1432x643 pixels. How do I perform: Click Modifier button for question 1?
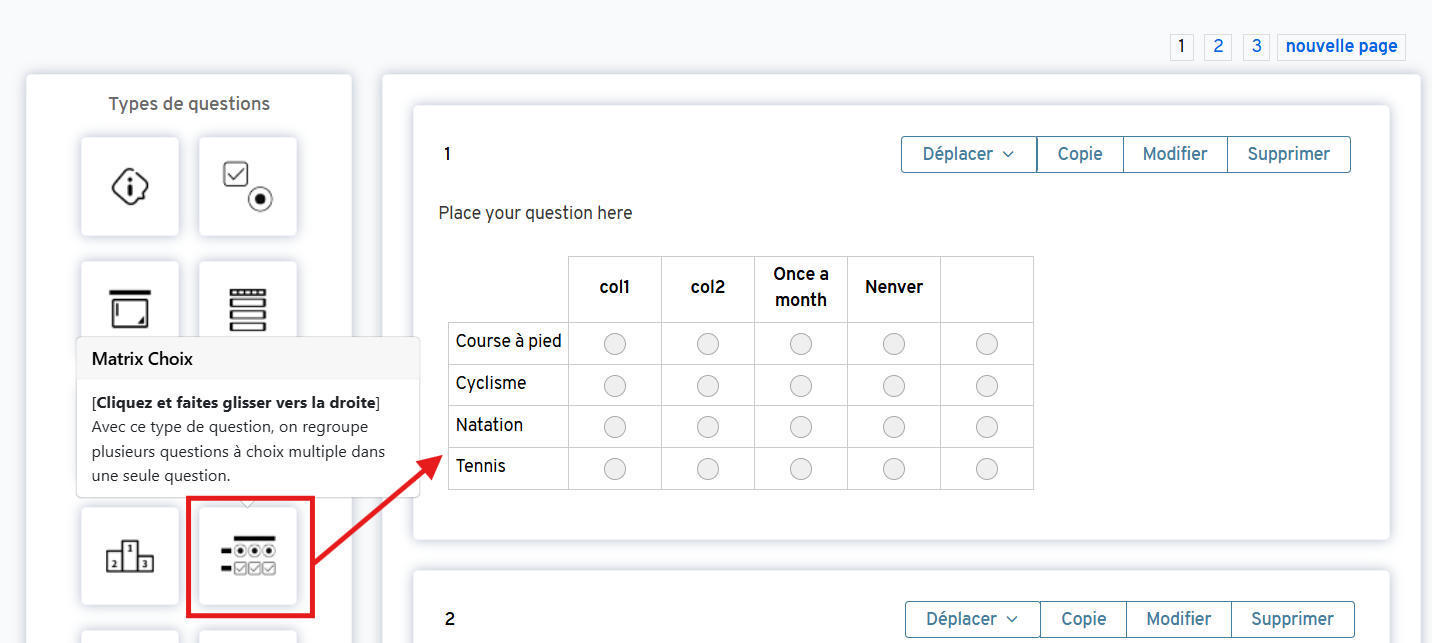[1175, 154]
